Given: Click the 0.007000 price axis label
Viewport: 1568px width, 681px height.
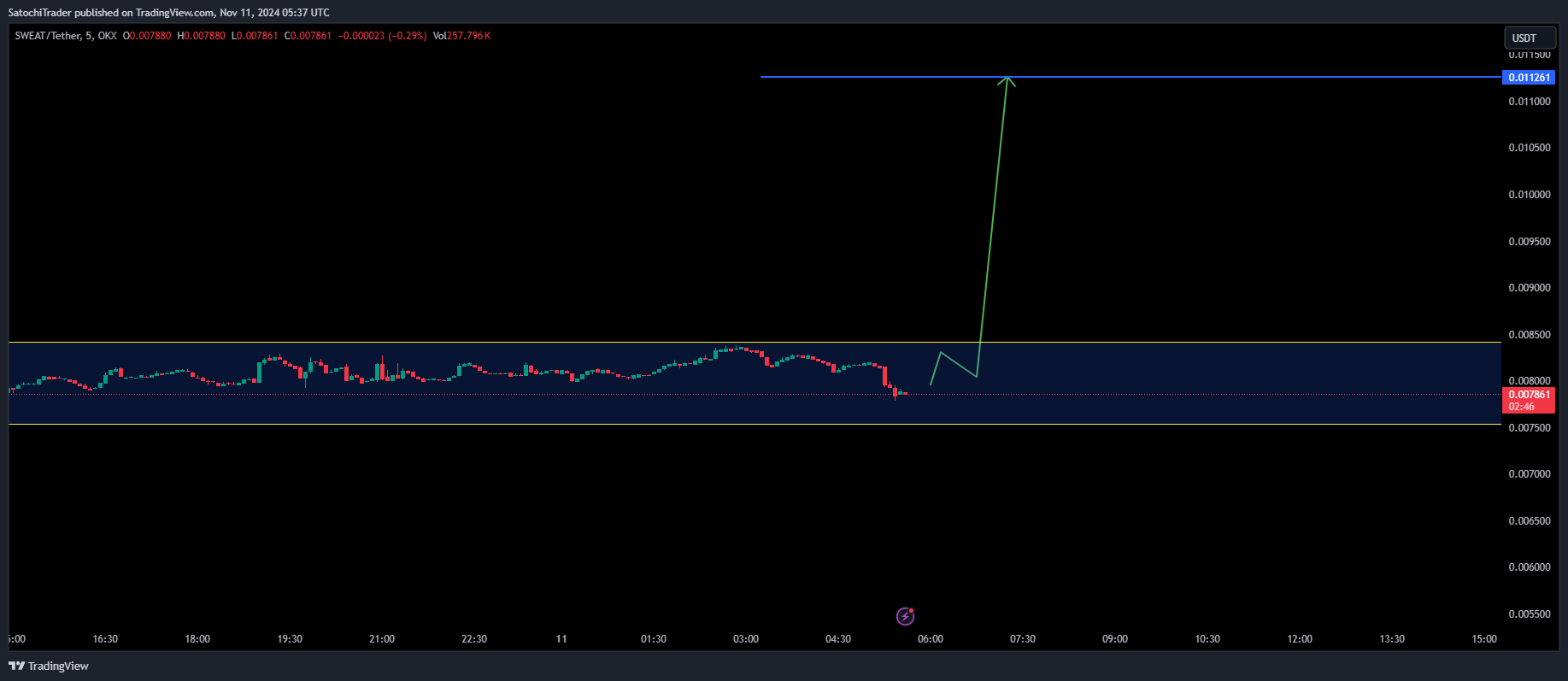Looking at the screenshot, I should [x=1530, y=474].
